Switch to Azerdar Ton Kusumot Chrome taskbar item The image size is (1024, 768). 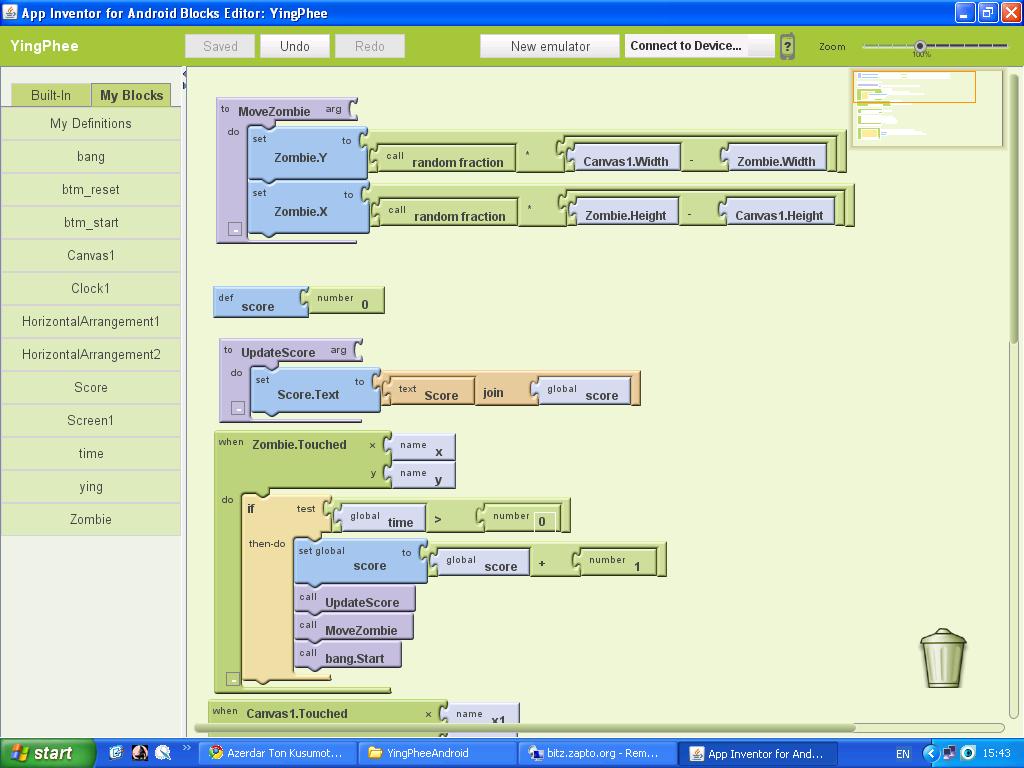278,753
